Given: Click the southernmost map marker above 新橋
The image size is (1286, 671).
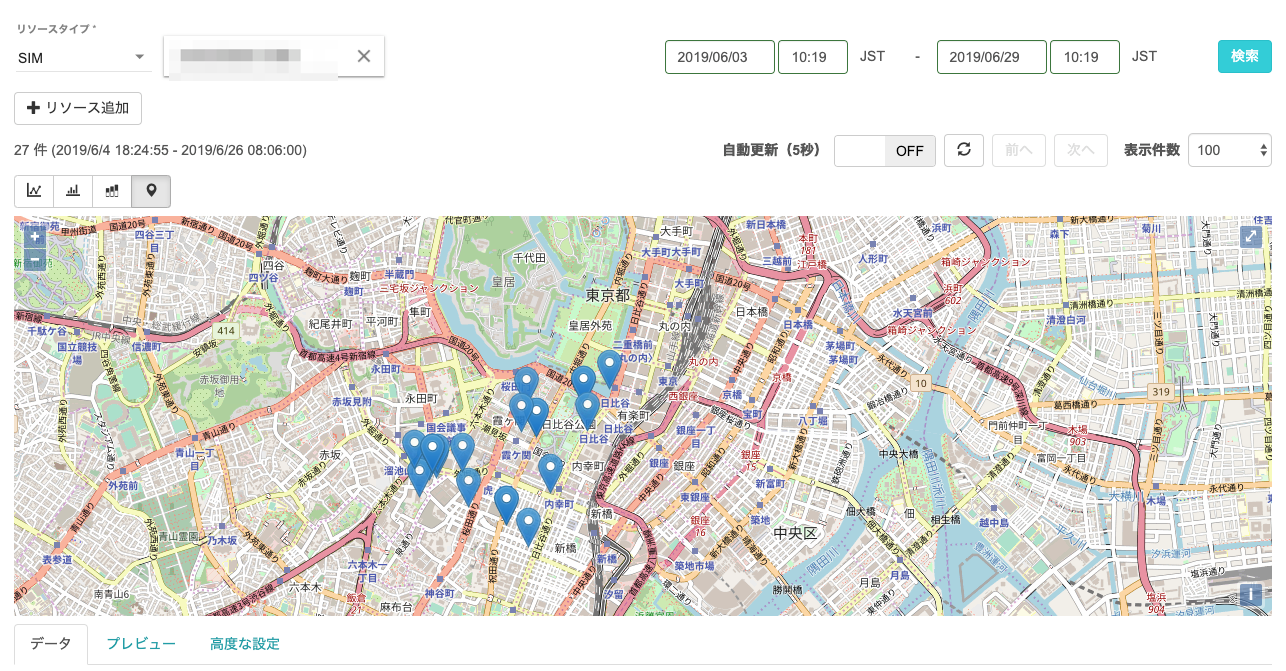Looking at the screenshot, I should pyautogui.click(x=528, y=527).
